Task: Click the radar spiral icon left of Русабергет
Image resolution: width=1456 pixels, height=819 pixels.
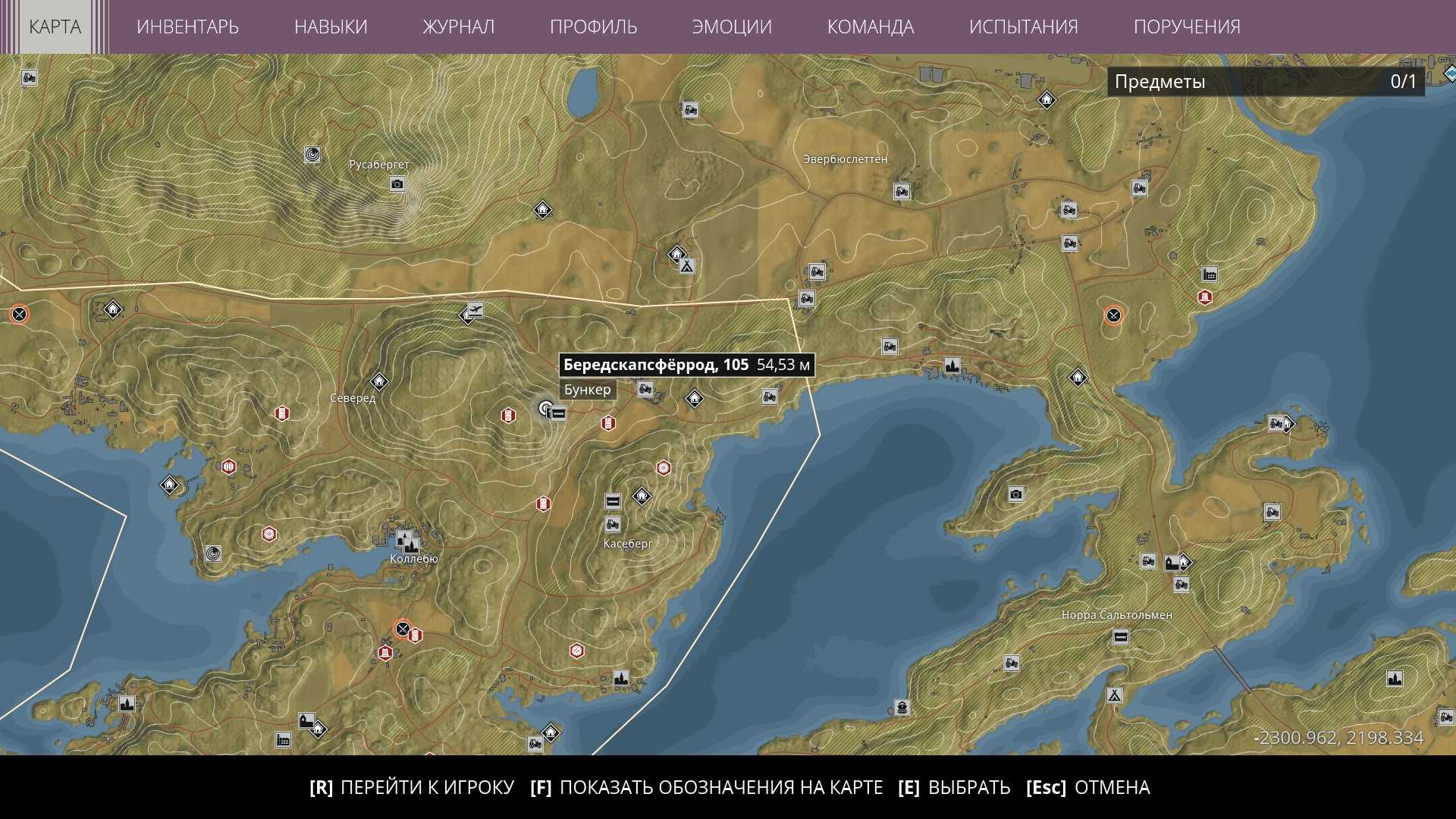Action: click(312, 155)
